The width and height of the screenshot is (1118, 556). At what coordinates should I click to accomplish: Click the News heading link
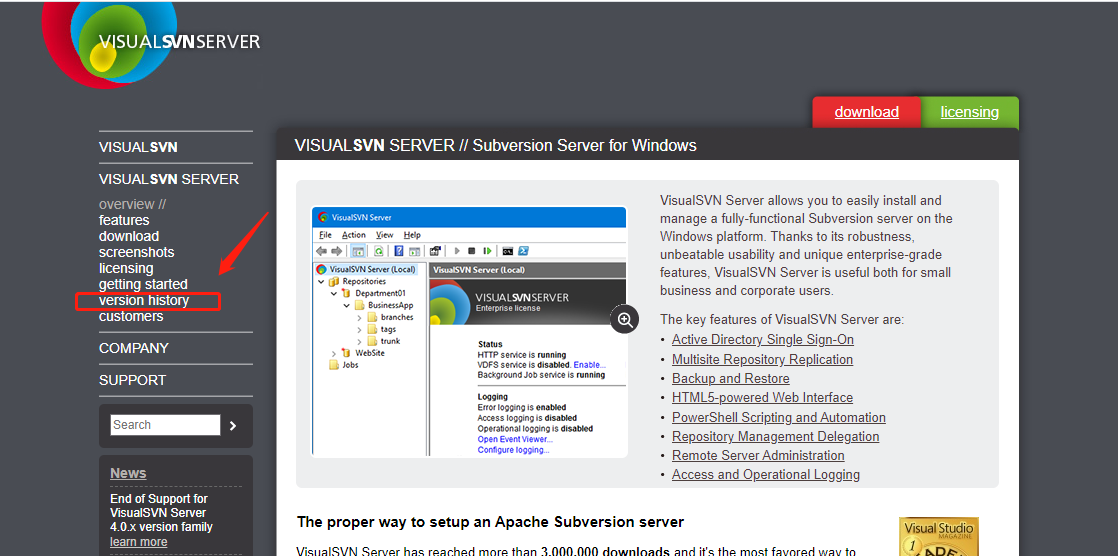128,473
